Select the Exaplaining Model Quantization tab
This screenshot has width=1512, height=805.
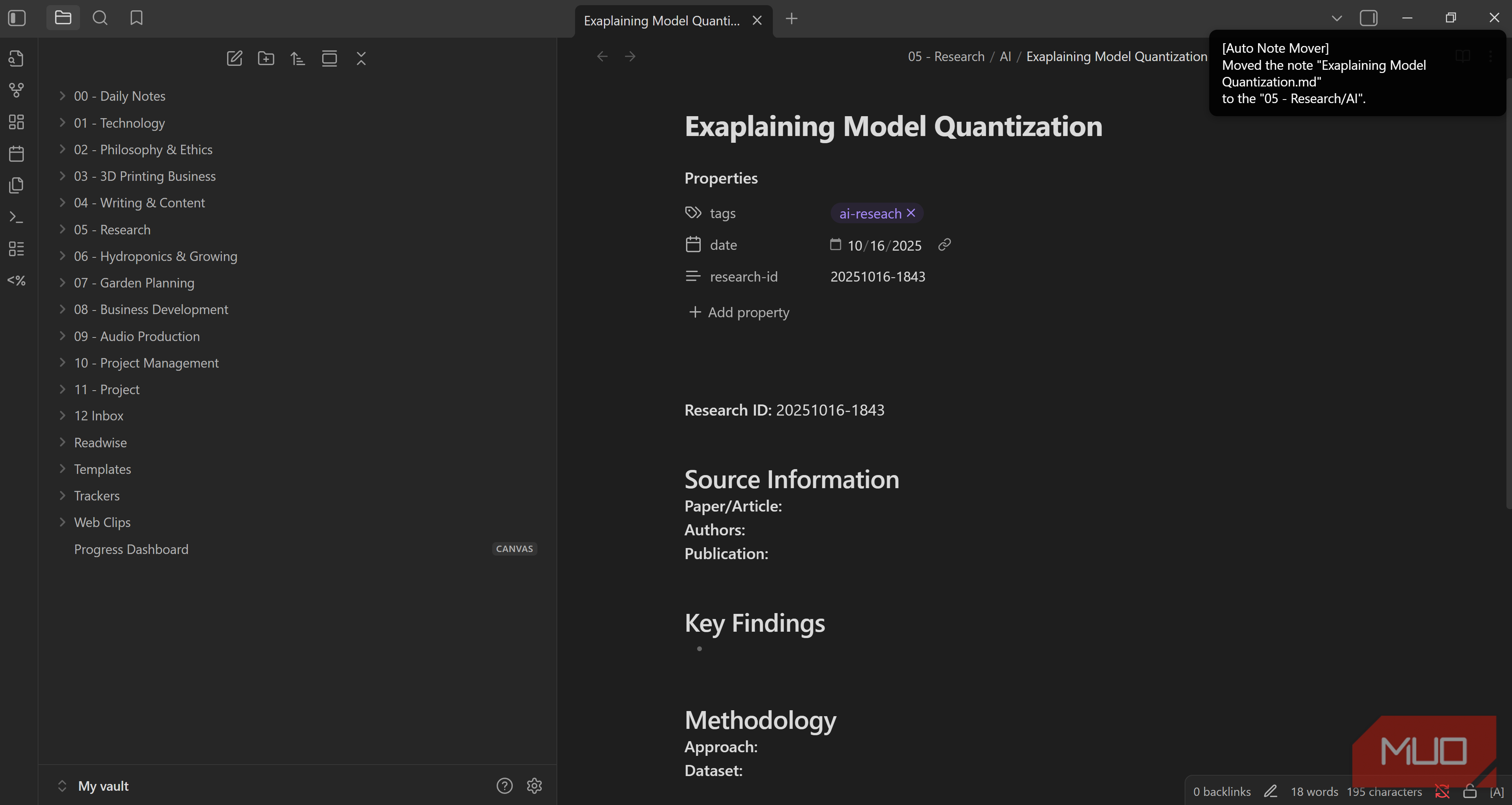click(661, 21)
